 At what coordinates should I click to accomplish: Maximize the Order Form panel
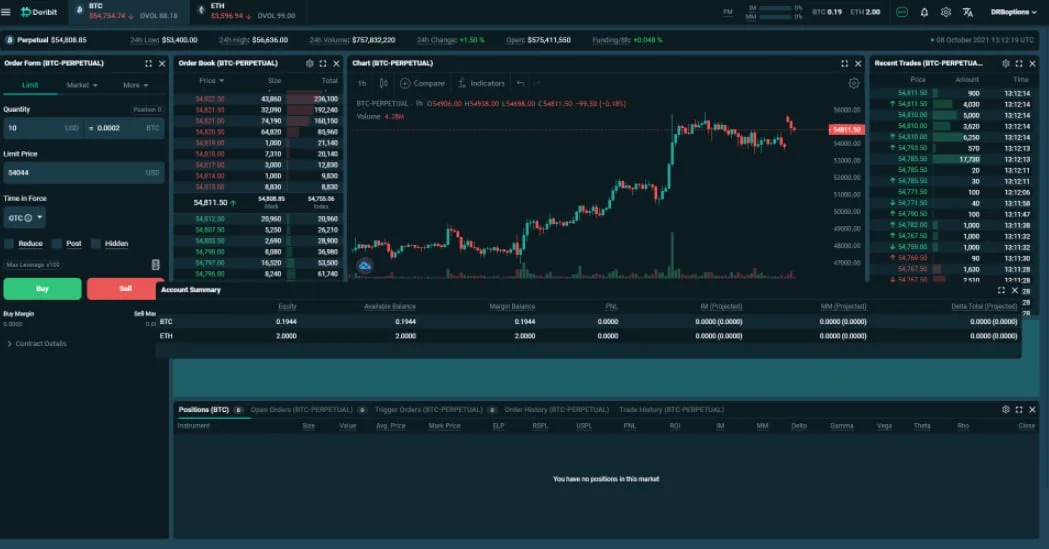click(x=149, y=64)
